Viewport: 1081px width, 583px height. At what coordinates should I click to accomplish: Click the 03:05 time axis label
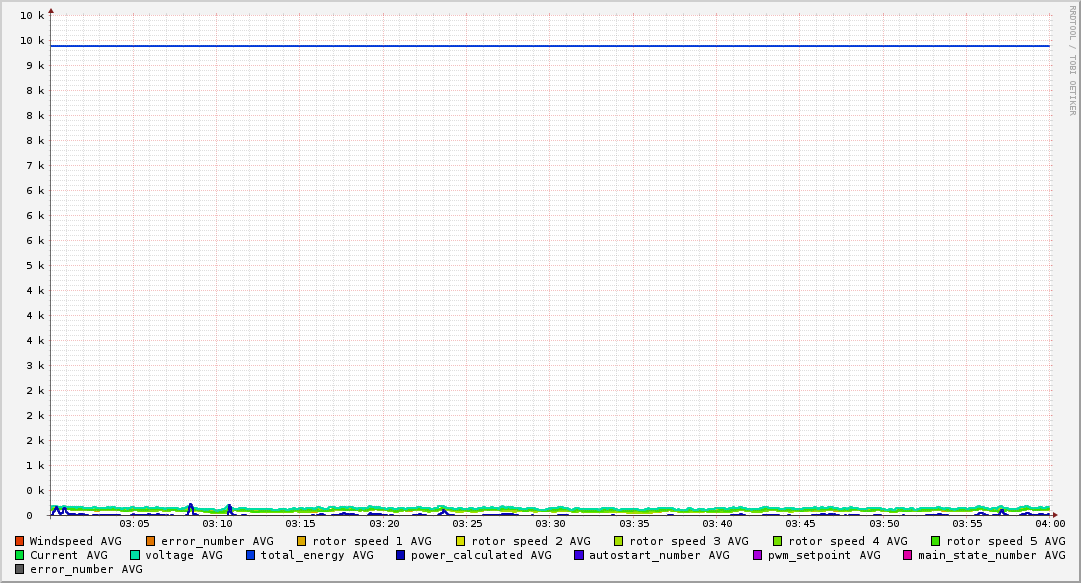coord(134,523)
